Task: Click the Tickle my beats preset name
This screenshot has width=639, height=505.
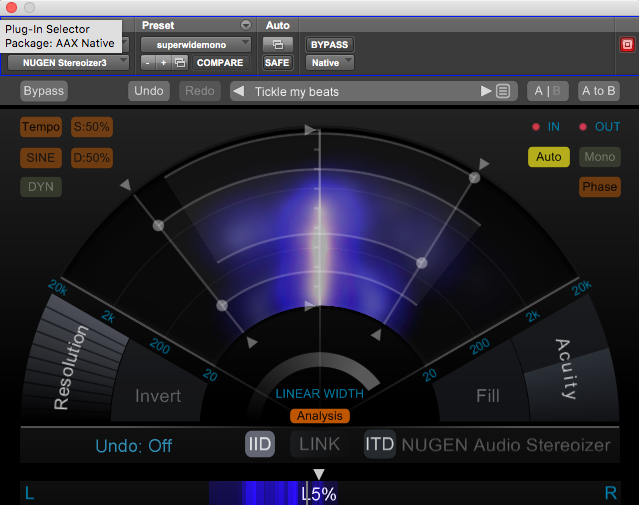Action: pos(297,92)
